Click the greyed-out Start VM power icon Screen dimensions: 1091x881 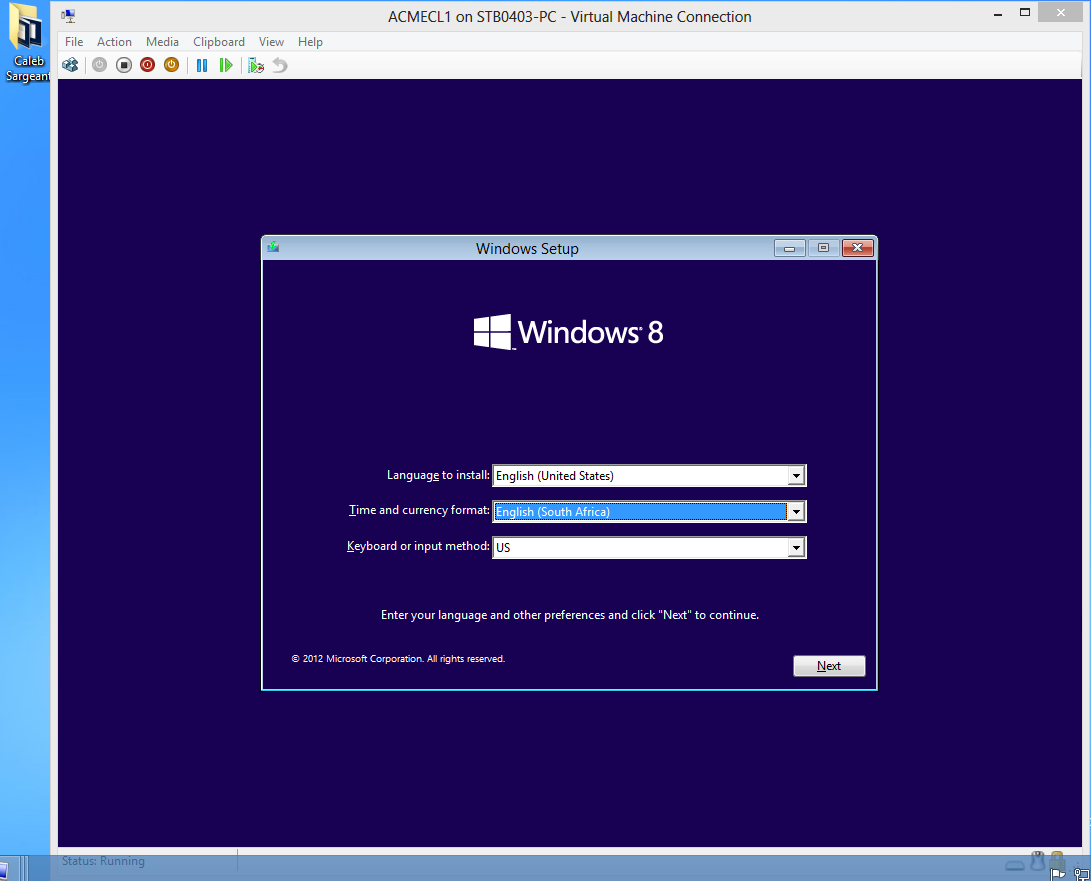(99, 65)
